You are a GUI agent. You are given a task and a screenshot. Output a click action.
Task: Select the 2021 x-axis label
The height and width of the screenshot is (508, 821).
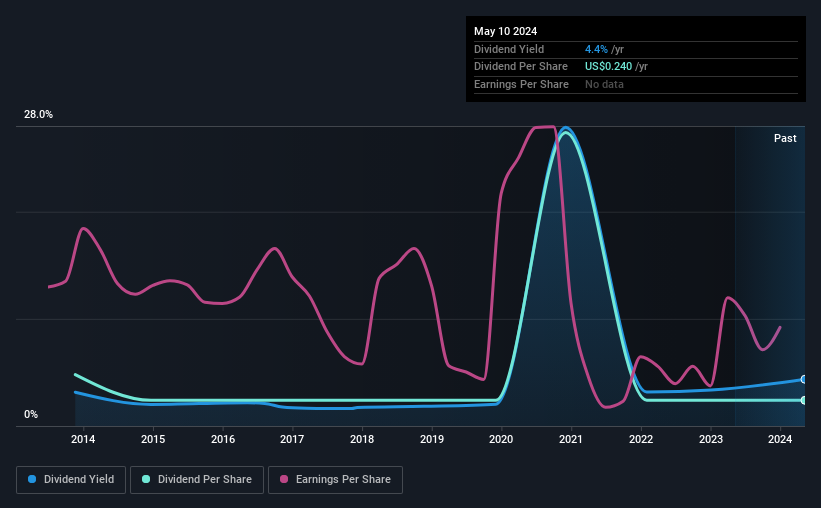(571, 439)
